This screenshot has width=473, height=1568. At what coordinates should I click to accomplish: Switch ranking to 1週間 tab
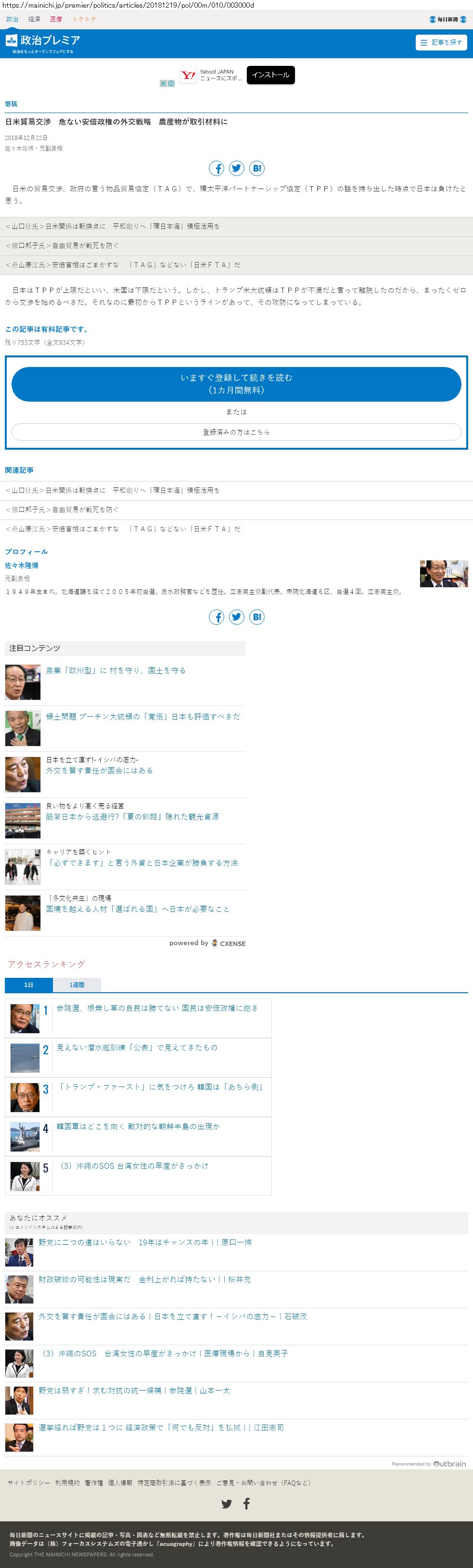[77, 985]
